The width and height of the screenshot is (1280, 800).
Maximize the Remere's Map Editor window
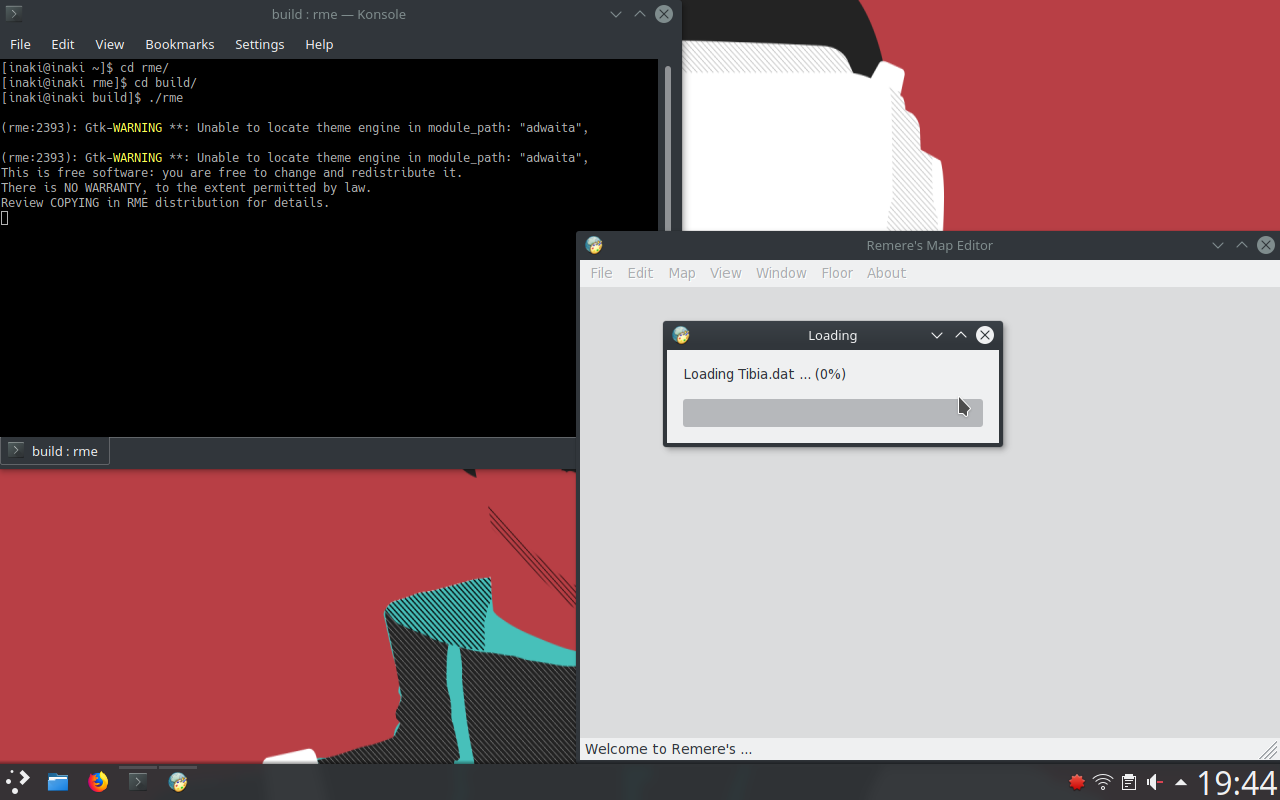pyautogui.click(x=1242, y=245)
